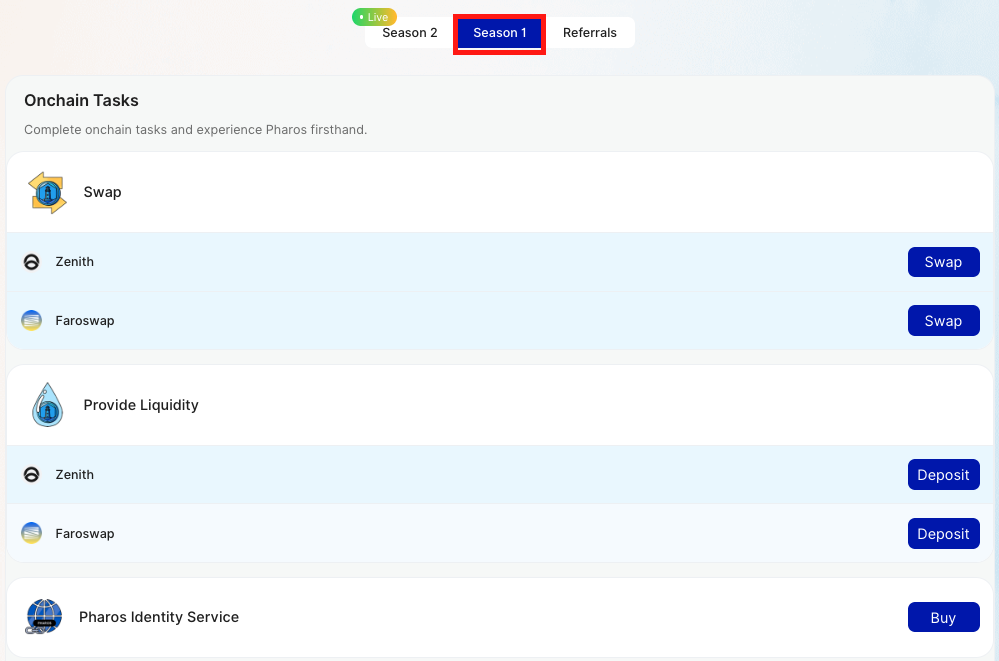
Task: Click the green Live badge
Action: click(374, 17)
